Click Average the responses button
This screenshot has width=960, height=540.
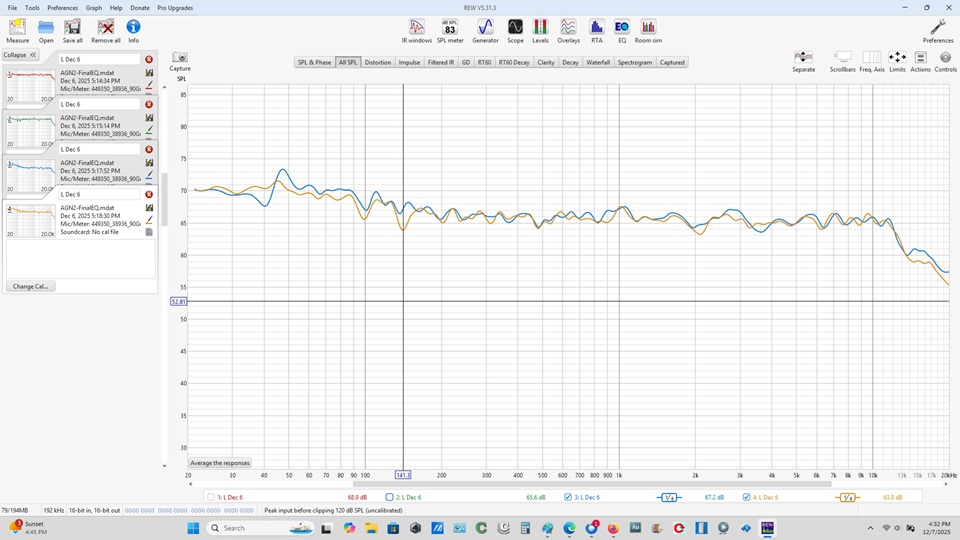pyautogui.click(x=220, y=463)
